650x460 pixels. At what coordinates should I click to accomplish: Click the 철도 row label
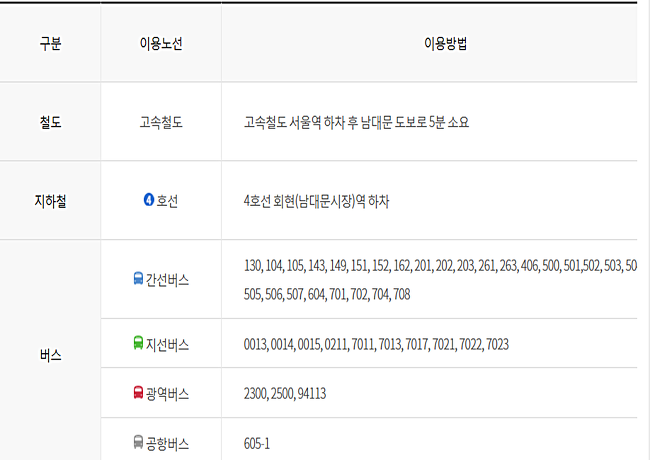50,122
